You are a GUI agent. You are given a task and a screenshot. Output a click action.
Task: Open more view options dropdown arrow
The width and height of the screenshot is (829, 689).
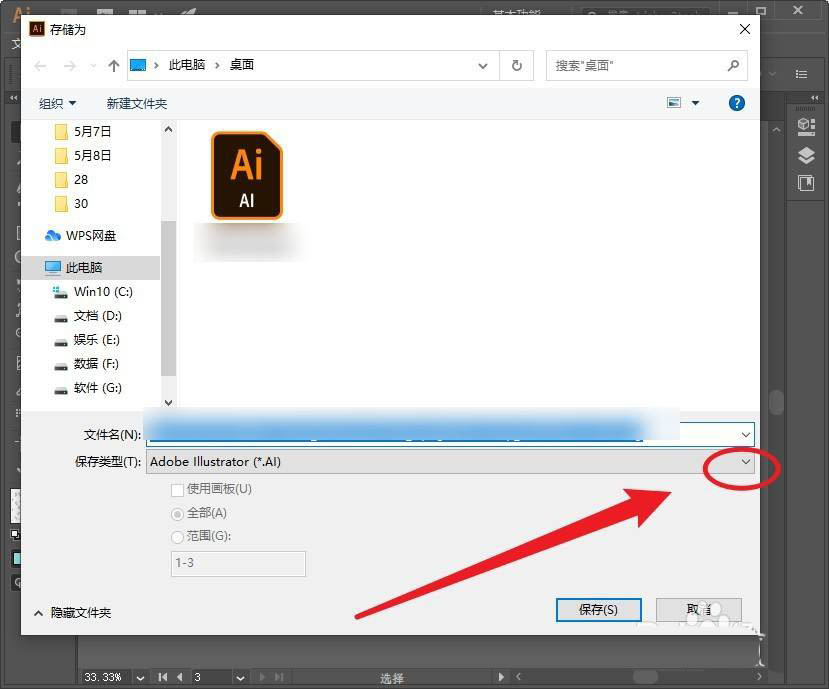click(x=696, y=103)
